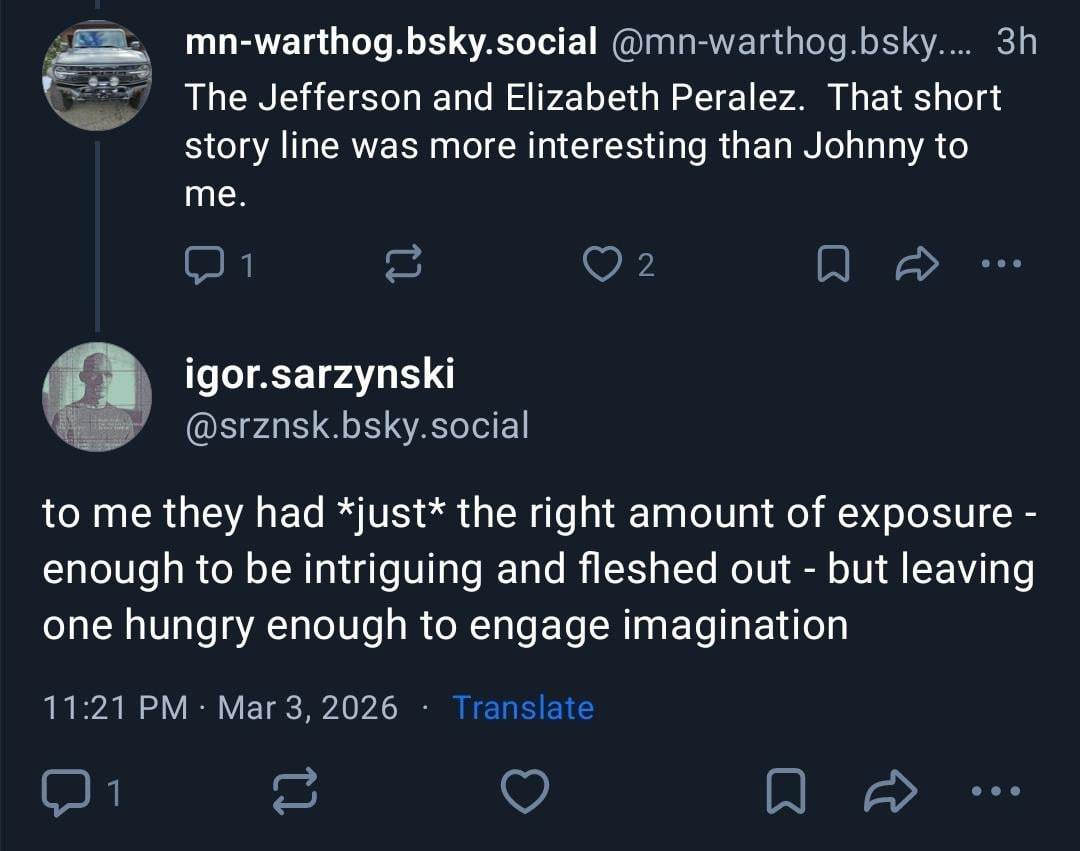Open igor.sarzynski's profile avatar
The image size is (1080, 851).
coord(97,396)
